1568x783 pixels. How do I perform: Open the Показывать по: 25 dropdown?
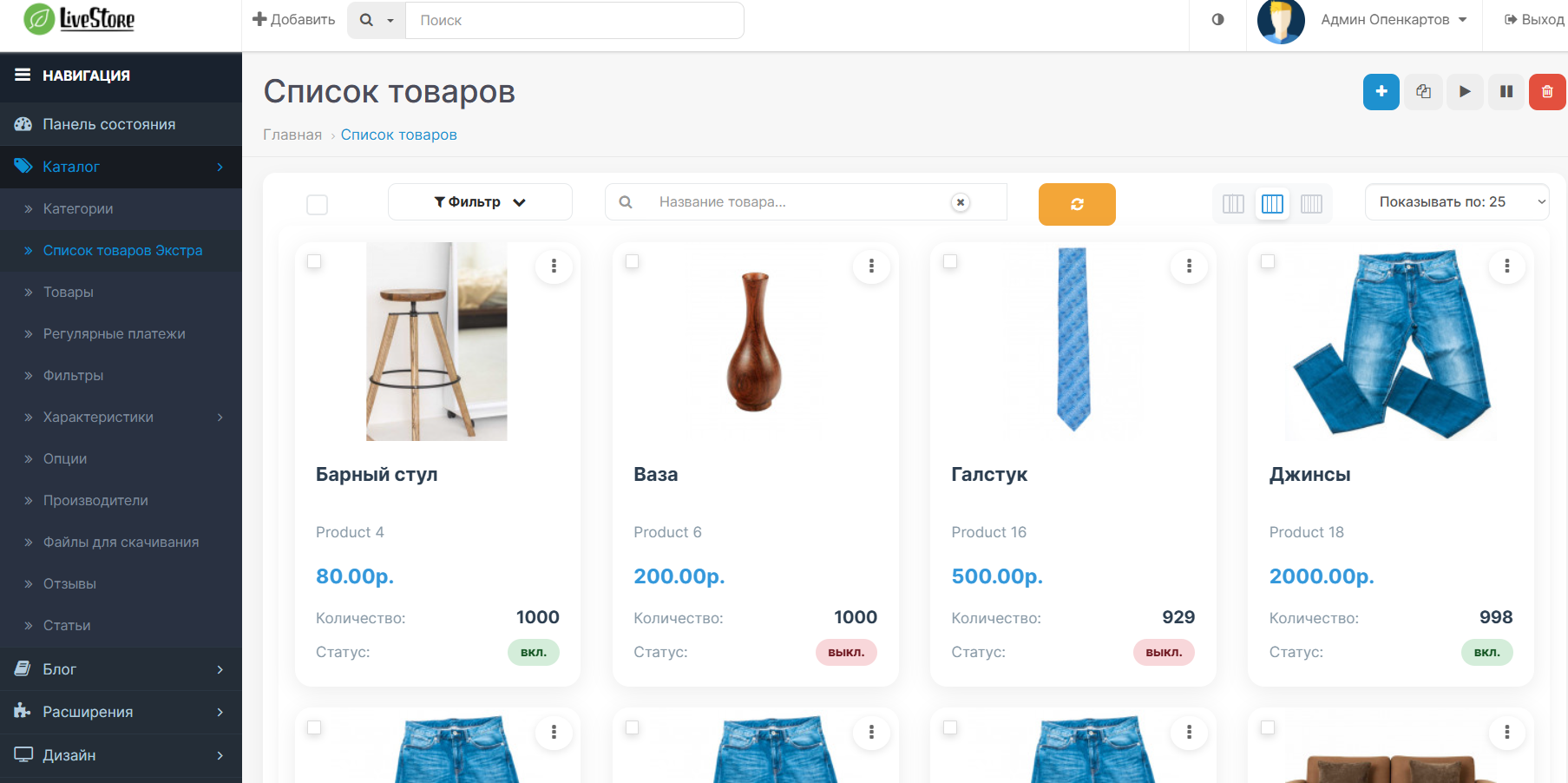coord(1457,202)
